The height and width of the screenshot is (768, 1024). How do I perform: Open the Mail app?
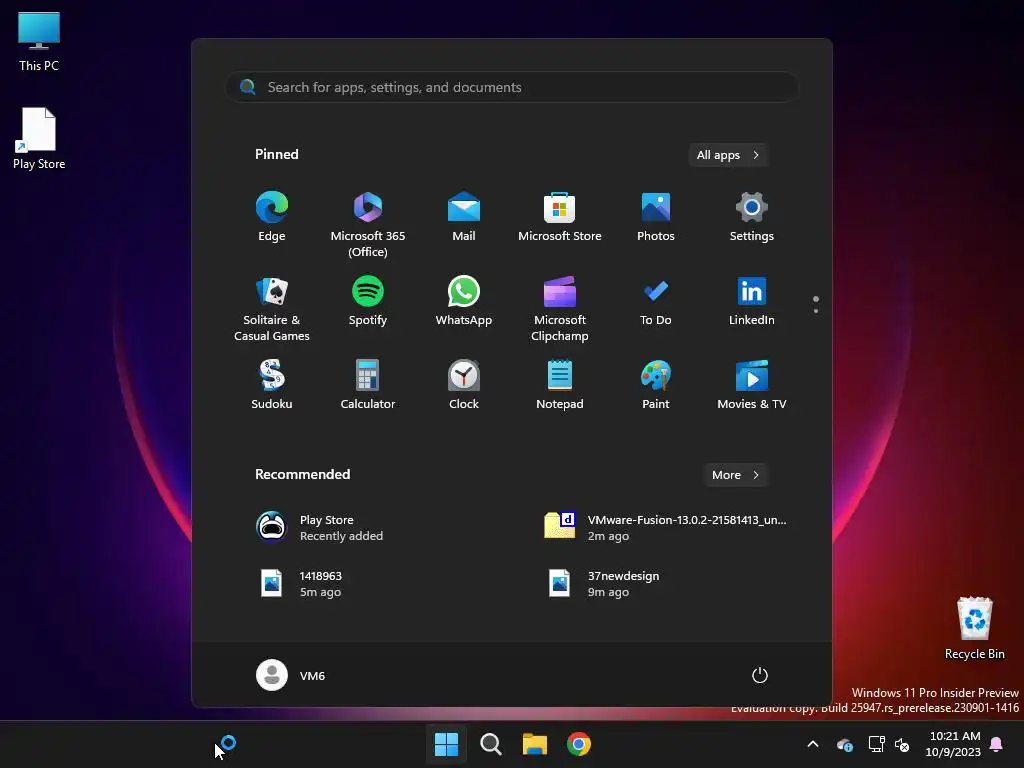point(464,217)
